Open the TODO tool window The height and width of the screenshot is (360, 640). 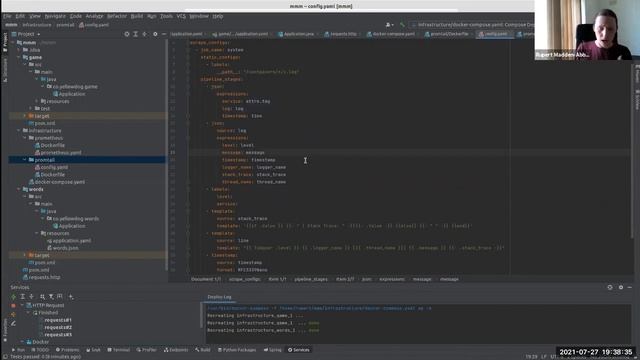tap(40, 350)
